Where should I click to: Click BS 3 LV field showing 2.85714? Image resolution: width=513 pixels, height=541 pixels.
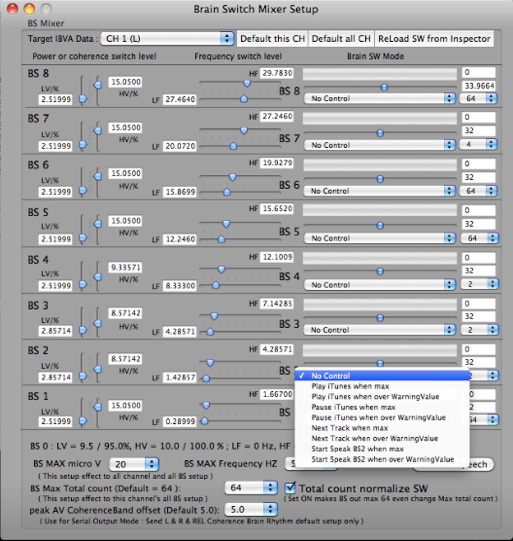click(x=56, y=331)
